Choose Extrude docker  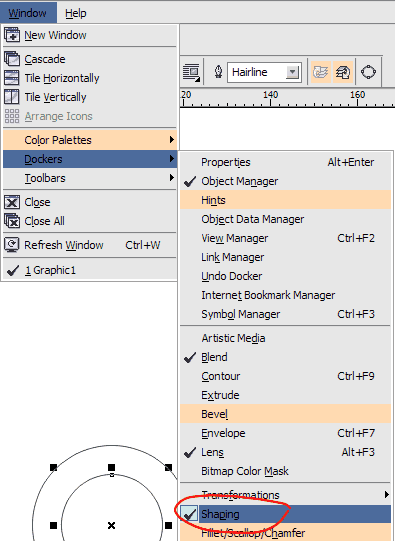pos(285,395)
